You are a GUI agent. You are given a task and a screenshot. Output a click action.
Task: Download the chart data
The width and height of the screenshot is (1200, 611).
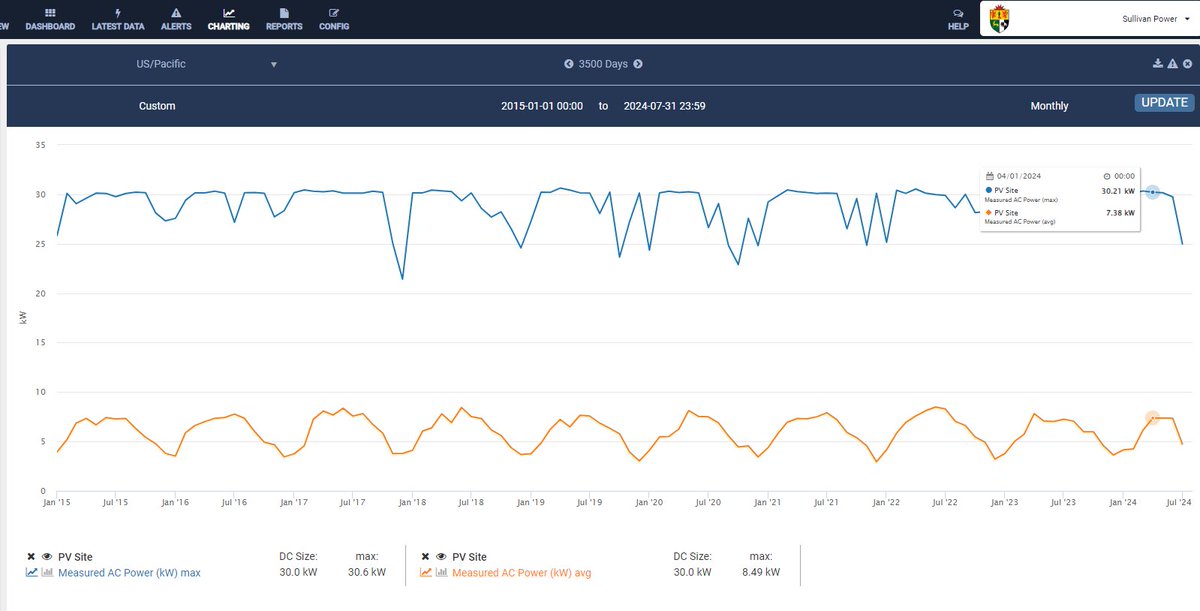click(x=1158, y=64)
